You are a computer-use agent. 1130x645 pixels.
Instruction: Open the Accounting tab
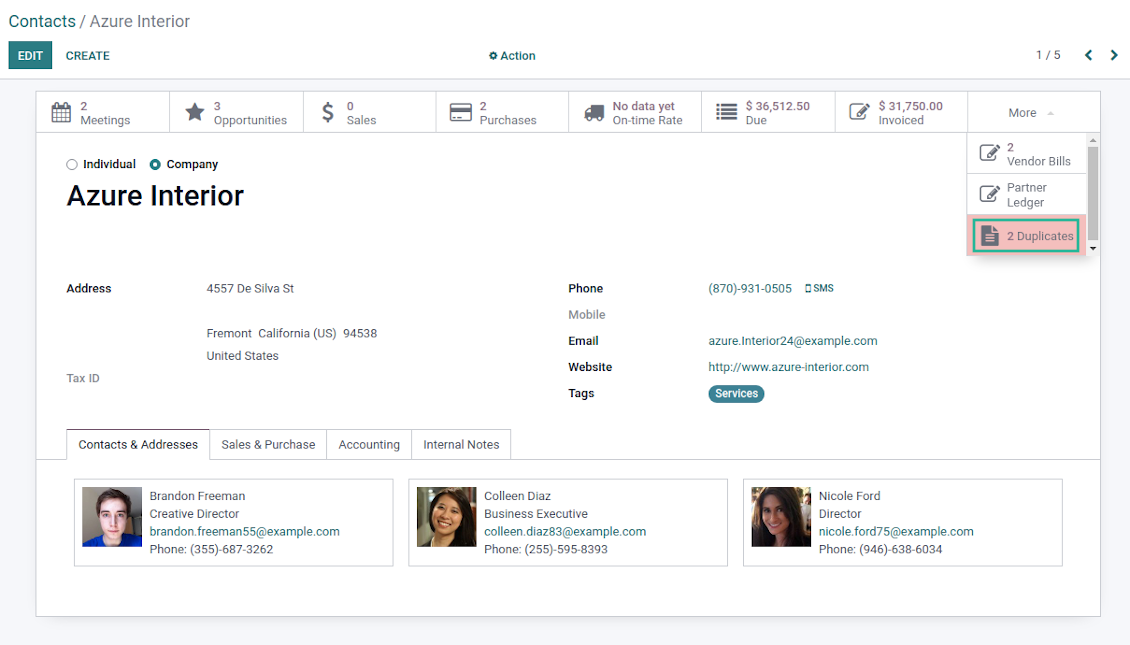coord(369,445)
